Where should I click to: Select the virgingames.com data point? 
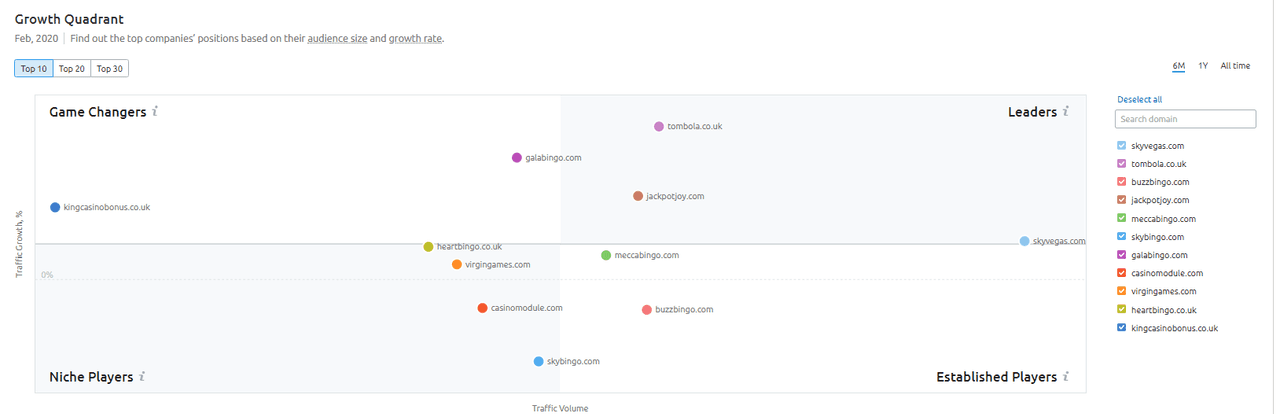tap(457, 265)
